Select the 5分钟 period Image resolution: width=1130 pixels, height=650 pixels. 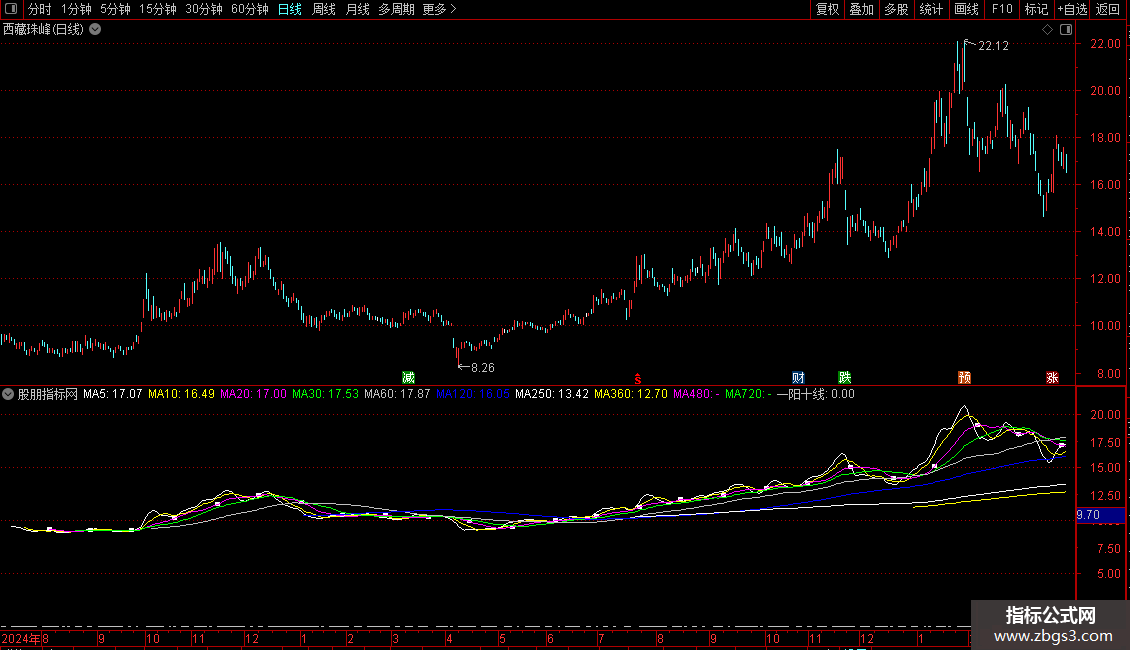point(115,9)
